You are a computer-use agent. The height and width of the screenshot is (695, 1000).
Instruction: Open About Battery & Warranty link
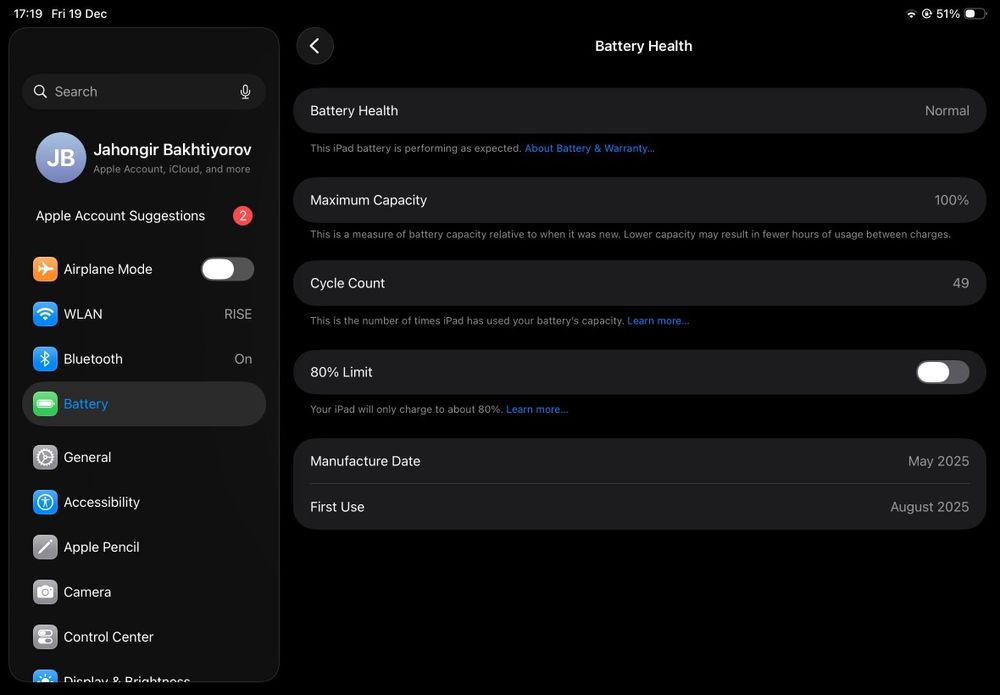click(589, 149)
